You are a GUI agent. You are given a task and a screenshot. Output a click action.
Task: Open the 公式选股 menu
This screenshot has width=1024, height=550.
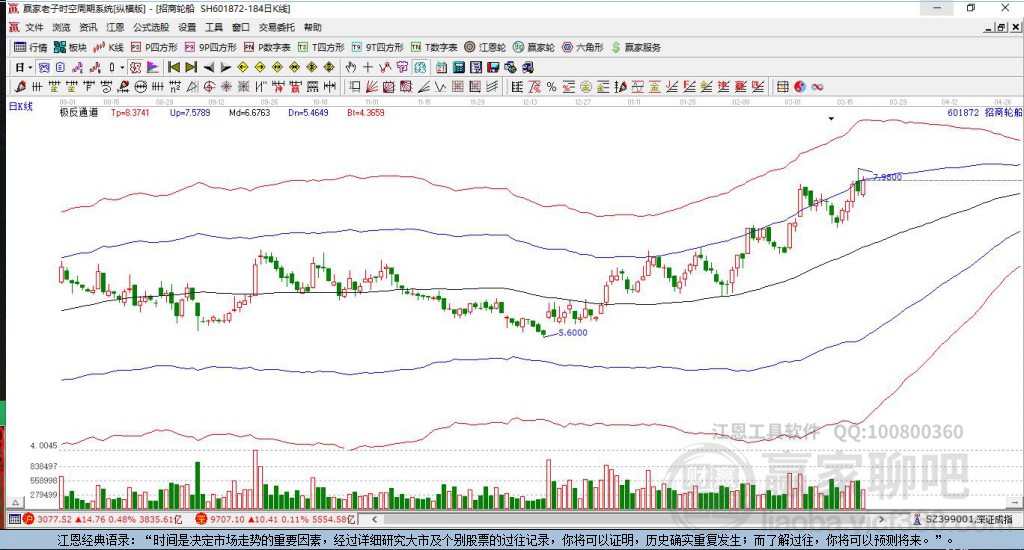[151, 27]
